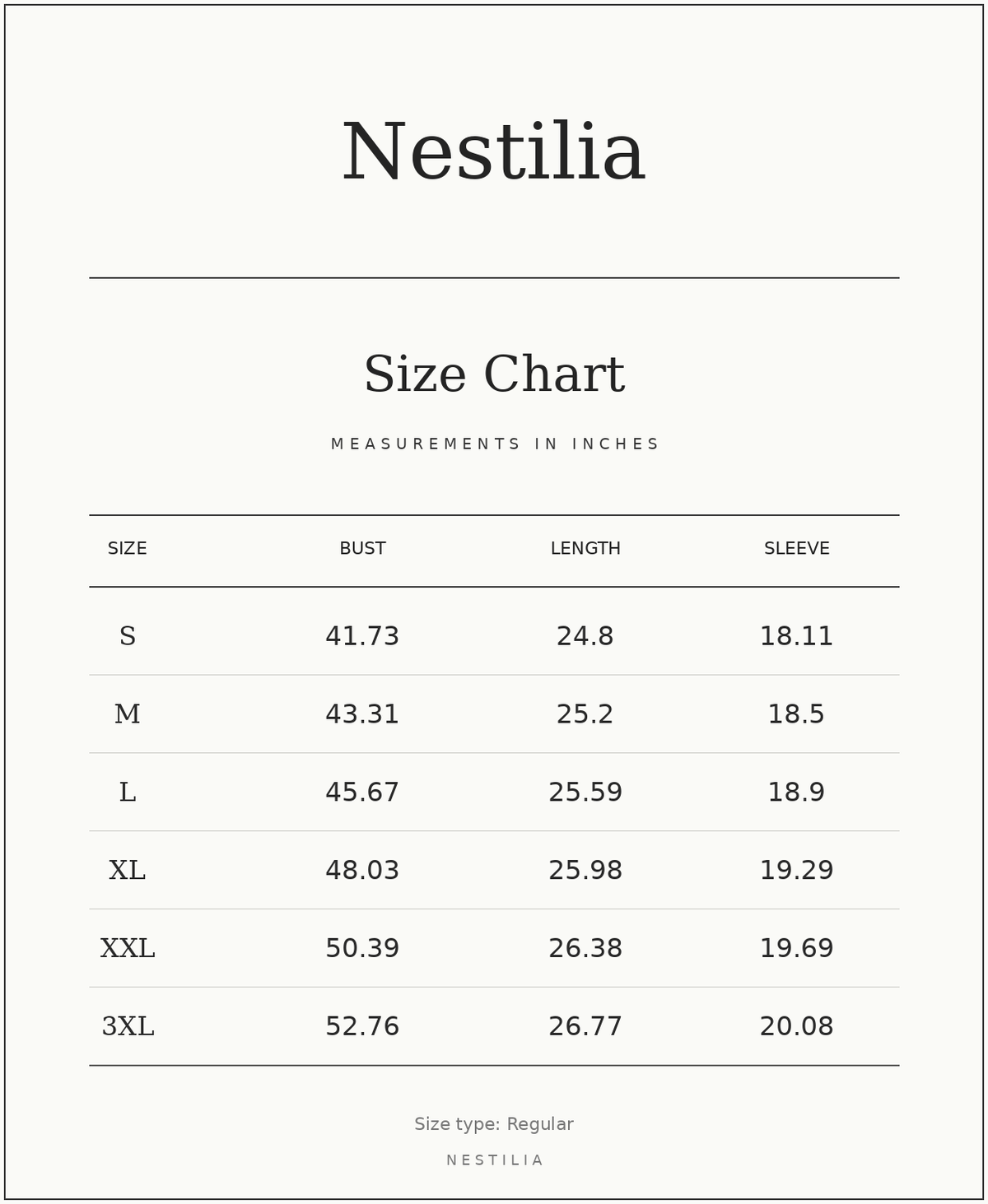Click the footer NESTILIA text
The width and height of the screenshot is (988, 1204).
point(494,1160)
